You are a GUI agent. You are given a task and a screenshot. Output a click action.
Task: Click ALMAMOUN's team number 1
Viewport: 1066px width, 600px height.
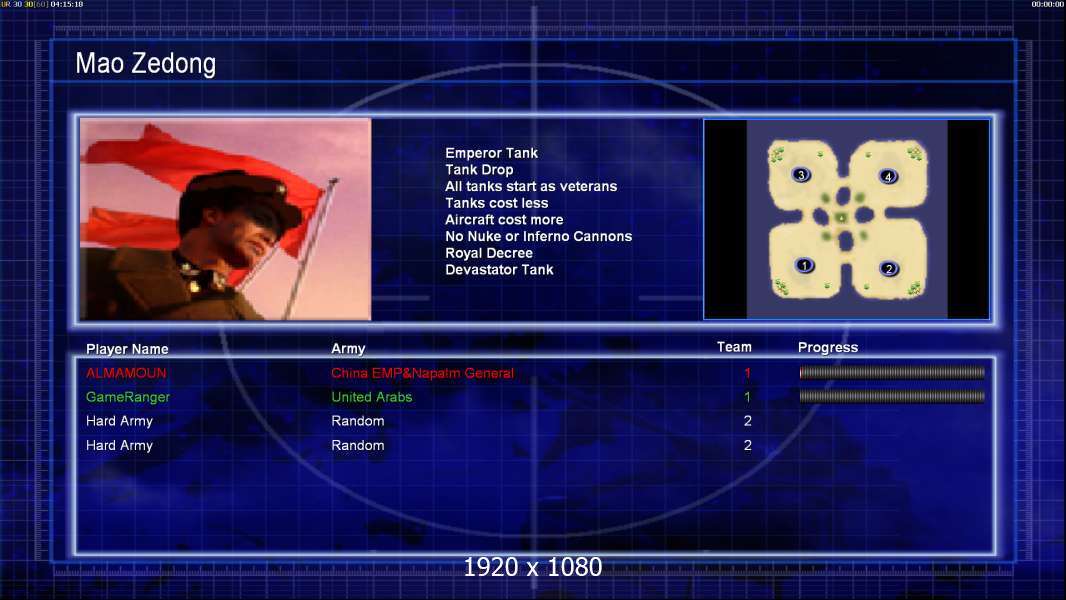[x=747, y=373]
